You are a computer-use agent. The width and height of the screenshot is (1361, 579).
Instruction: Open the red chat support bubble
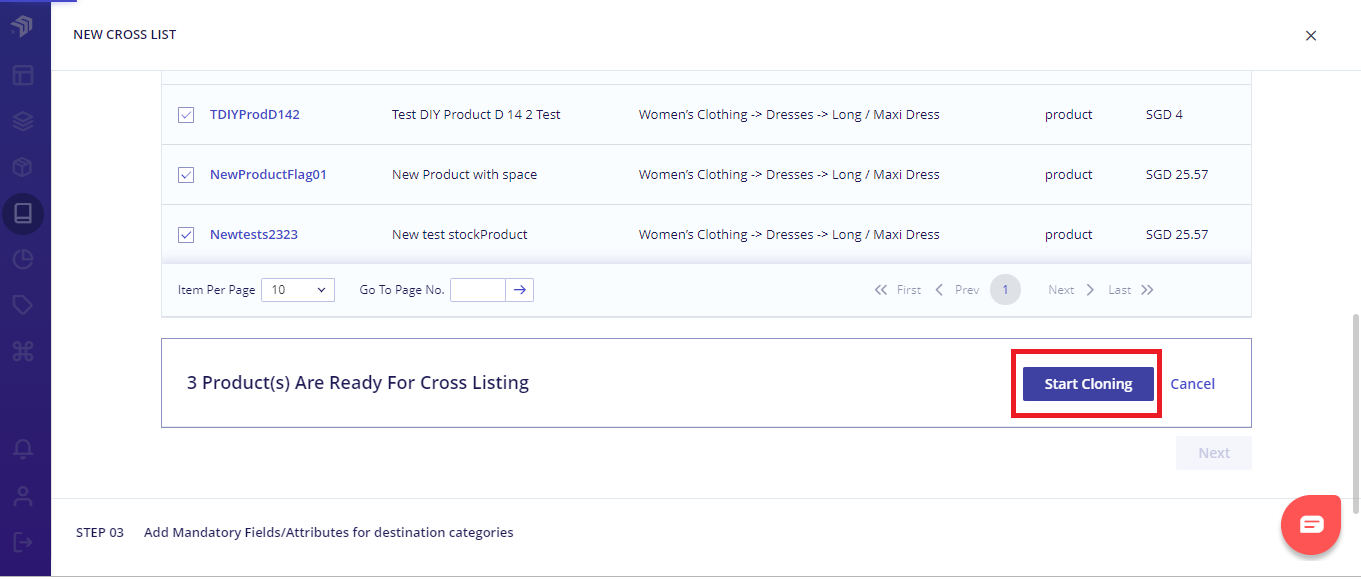1311,525
